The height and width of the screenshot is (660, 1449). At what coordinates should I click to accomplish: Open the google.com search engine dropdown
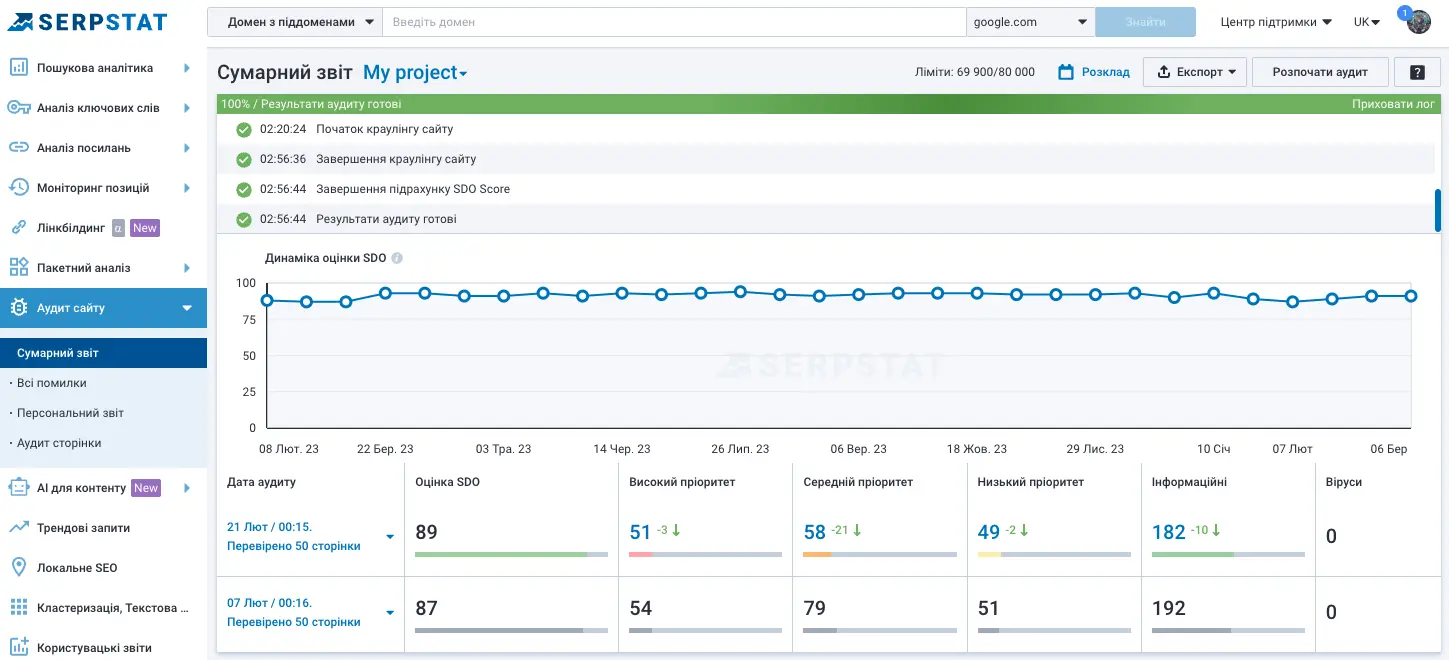(x=1030, y=22)
